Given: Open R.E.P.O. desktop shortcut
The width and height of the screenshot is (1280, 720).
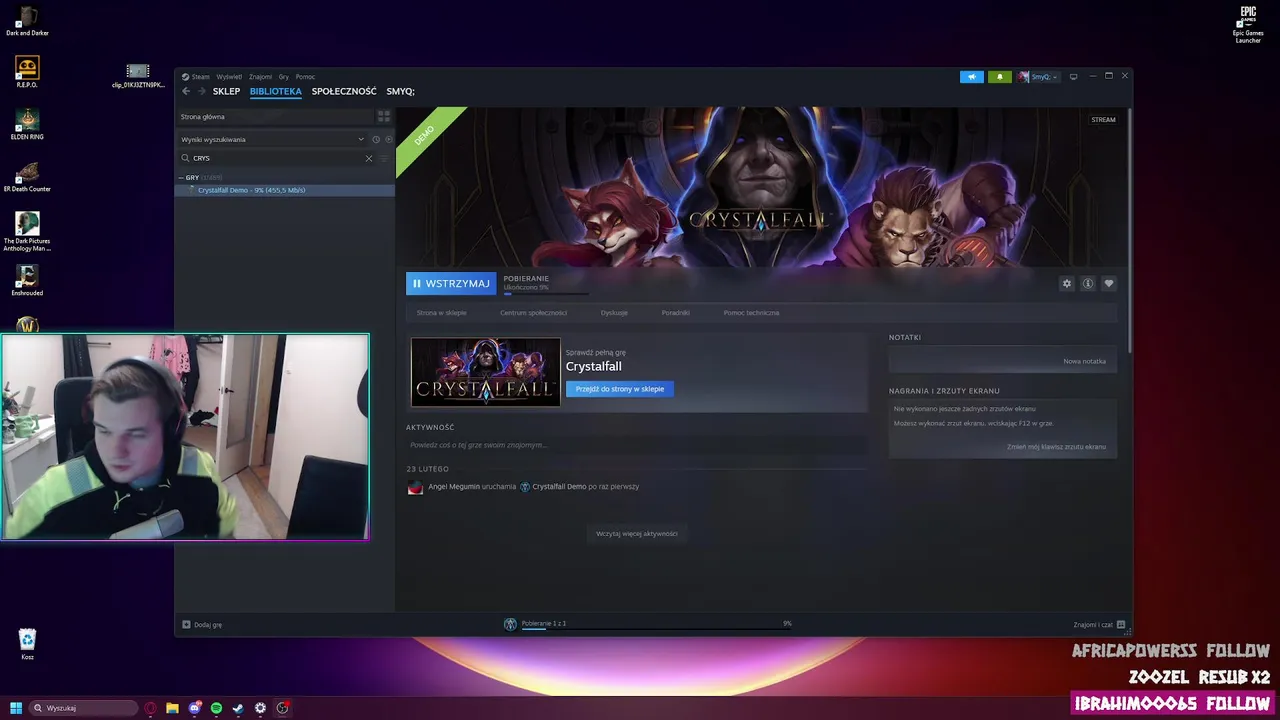Looking at the screenshot, I should click(27, 72).
